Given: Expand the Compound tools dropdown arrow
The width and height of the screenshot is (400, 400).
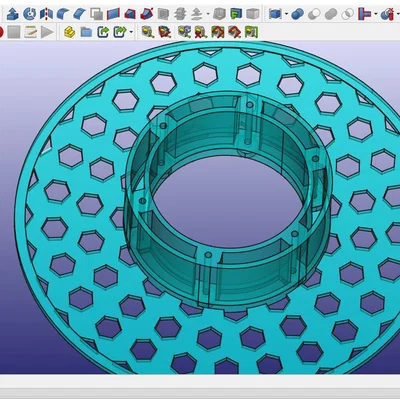Looking at the screenshot, I should tap(286, 14).
